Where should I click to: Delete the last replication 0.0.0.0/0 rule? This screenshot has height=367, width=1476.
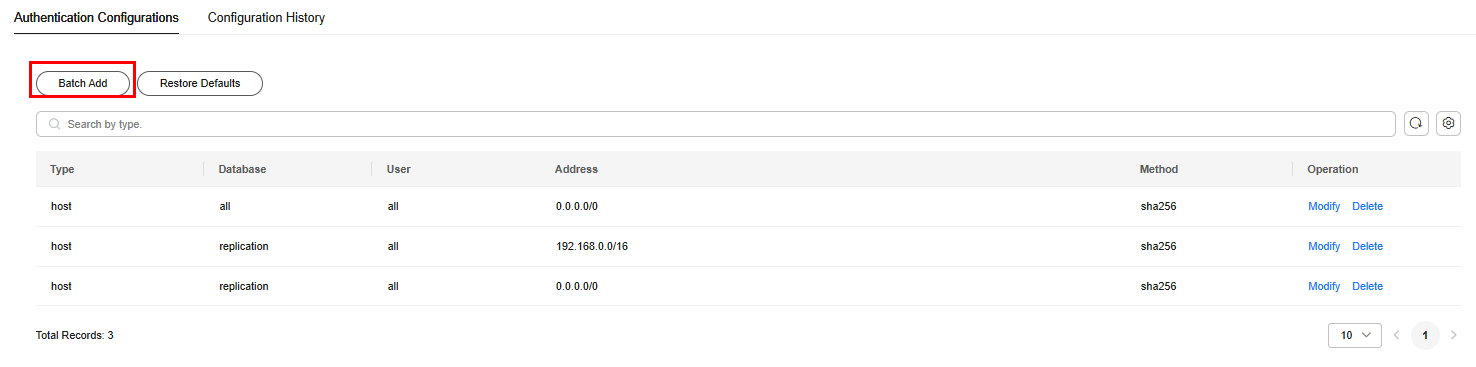[x=1367, y=286]
